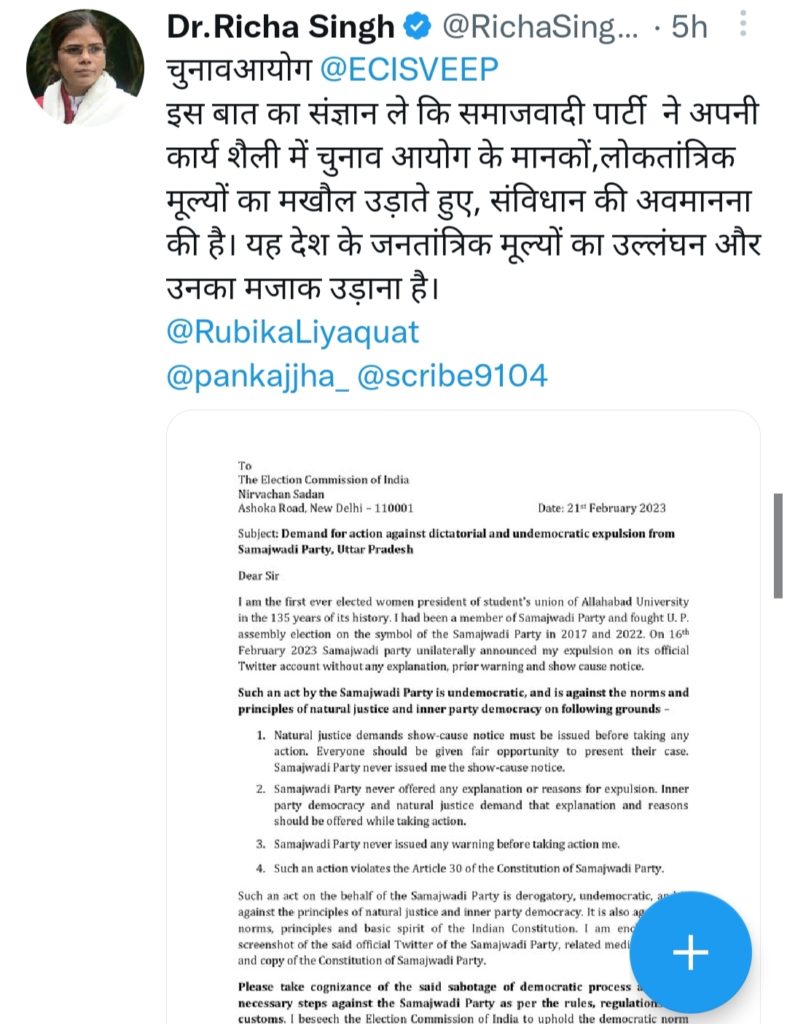Open the @scribe9104 mention
Image resolution: width=787 pixels, height=1024 pixels.
pos(453,376)
